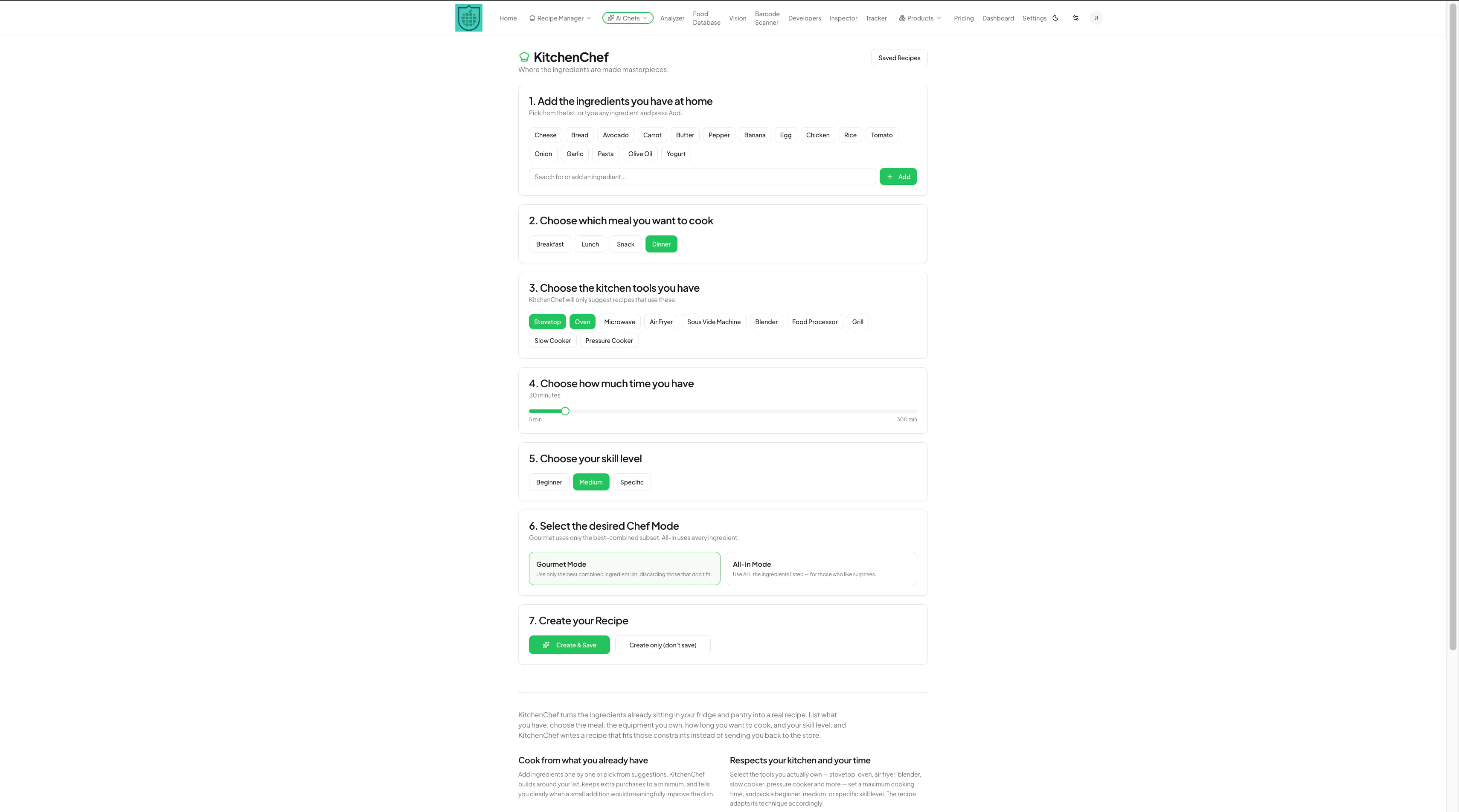Viewport: 1459px width, 812px height.
Task: Click the green shield logo icon
Action: pyautogui.click(x=468, y=17)
